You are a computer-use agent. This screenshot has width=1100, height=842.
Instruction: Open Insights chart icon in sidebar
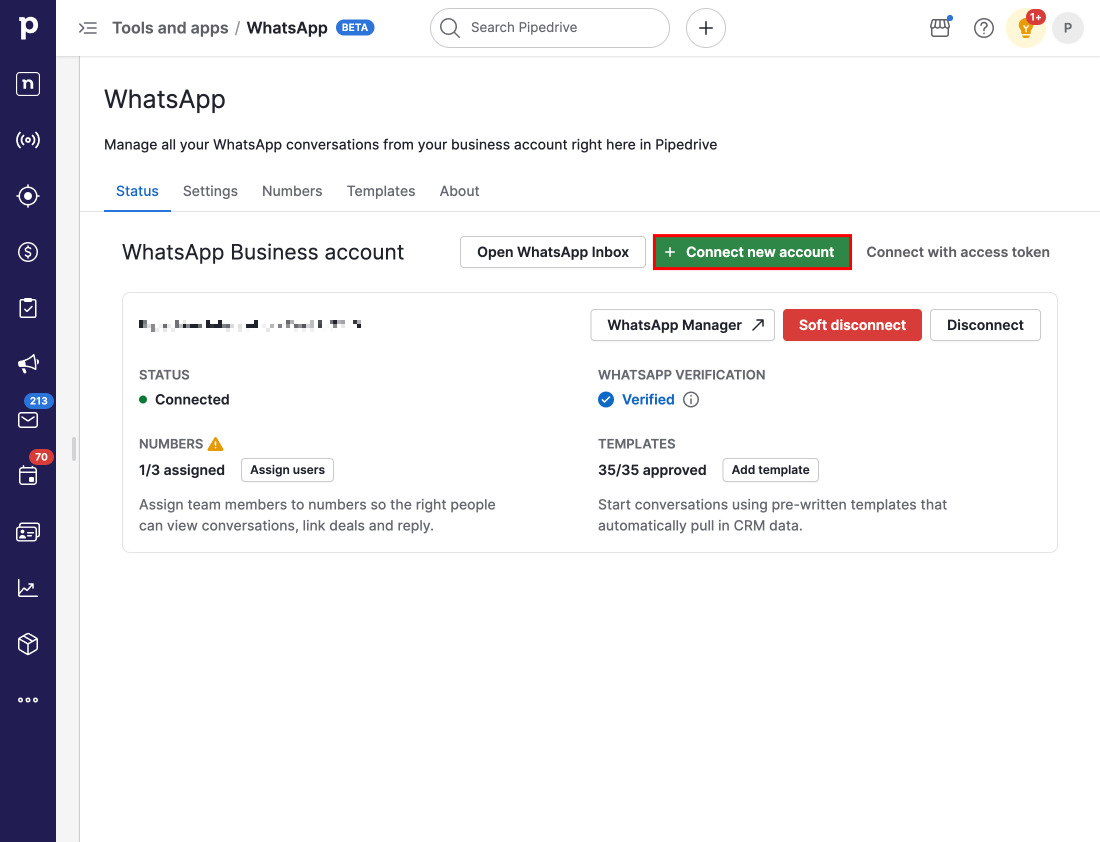click(x=27, y=588)
